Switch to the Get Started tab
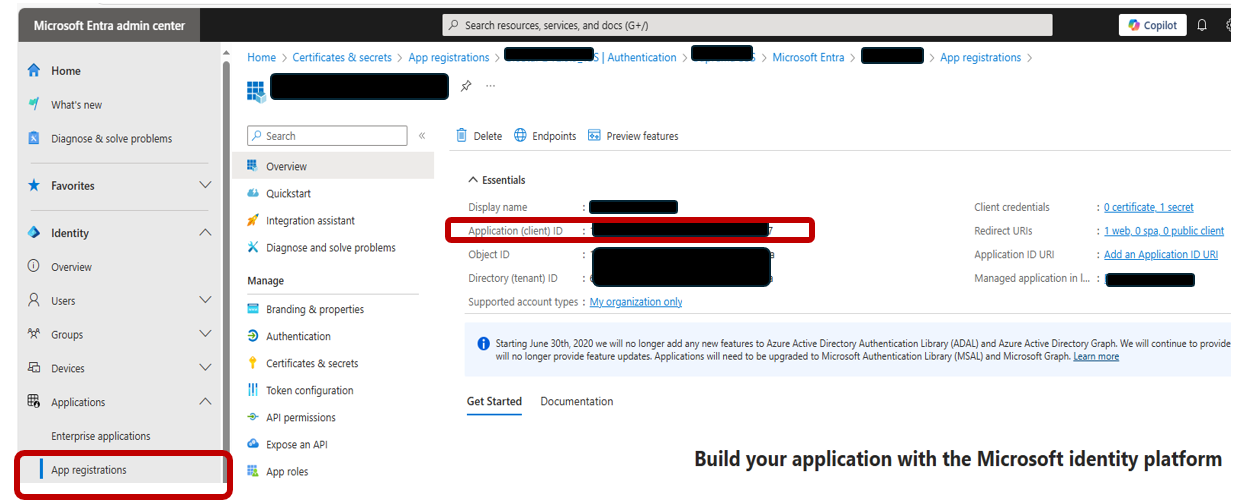The width and height of the screenshot is (1236, 502). [x=494, y=402]
